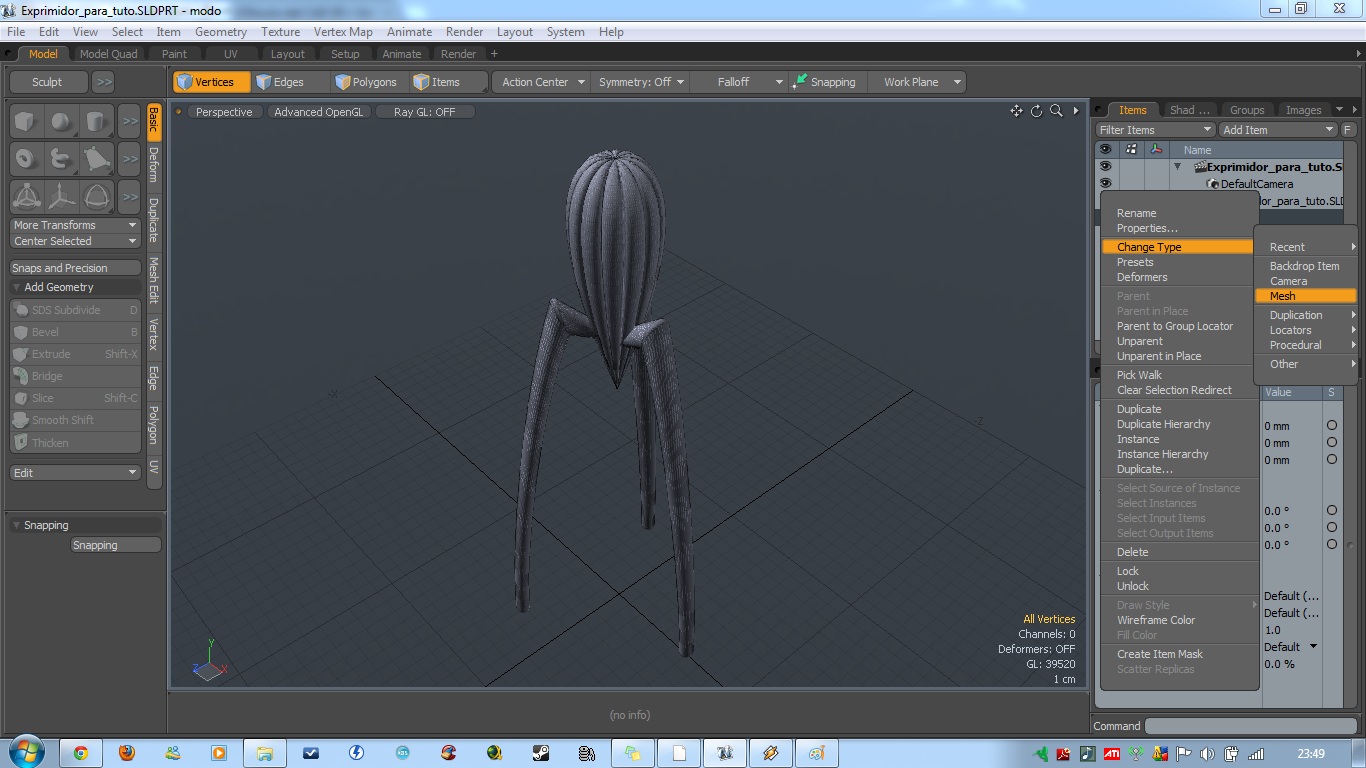Expand the Center Selected dropdown

click(75, 241)
